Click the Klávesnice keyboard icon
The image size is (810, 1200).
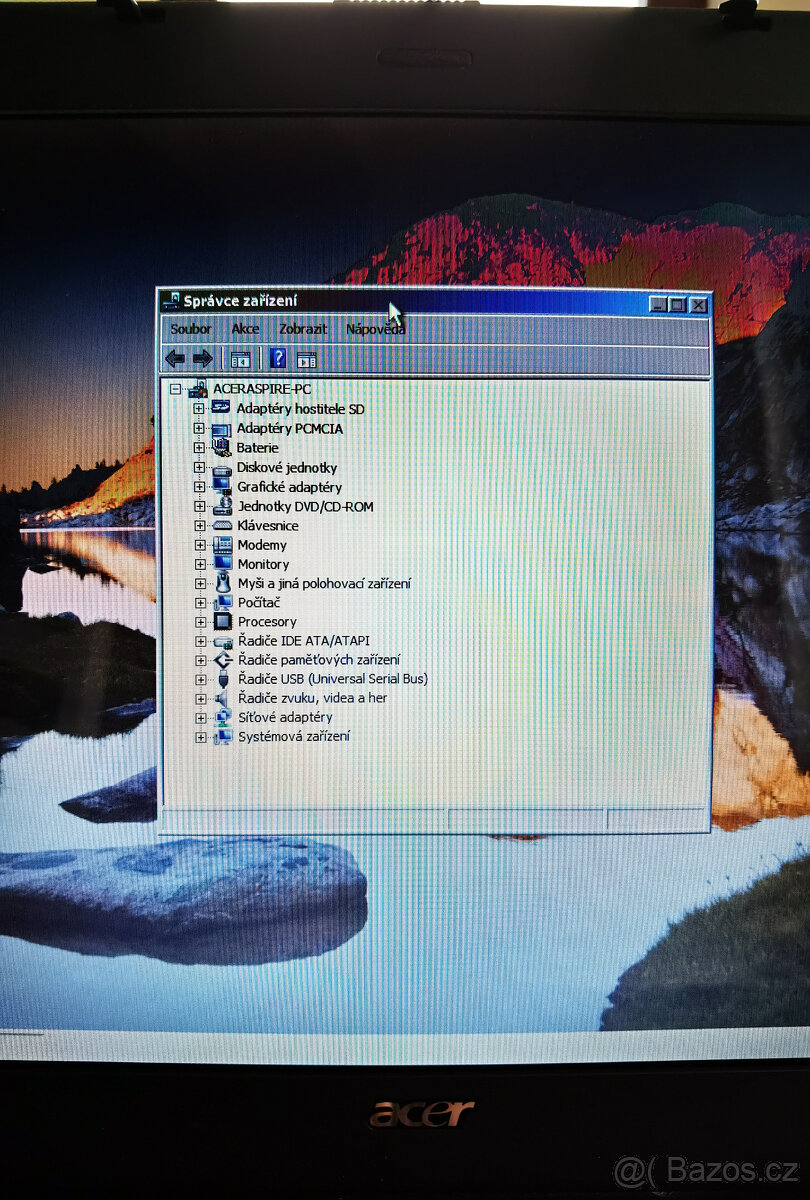pyautogui.click(x=221, y=525)
